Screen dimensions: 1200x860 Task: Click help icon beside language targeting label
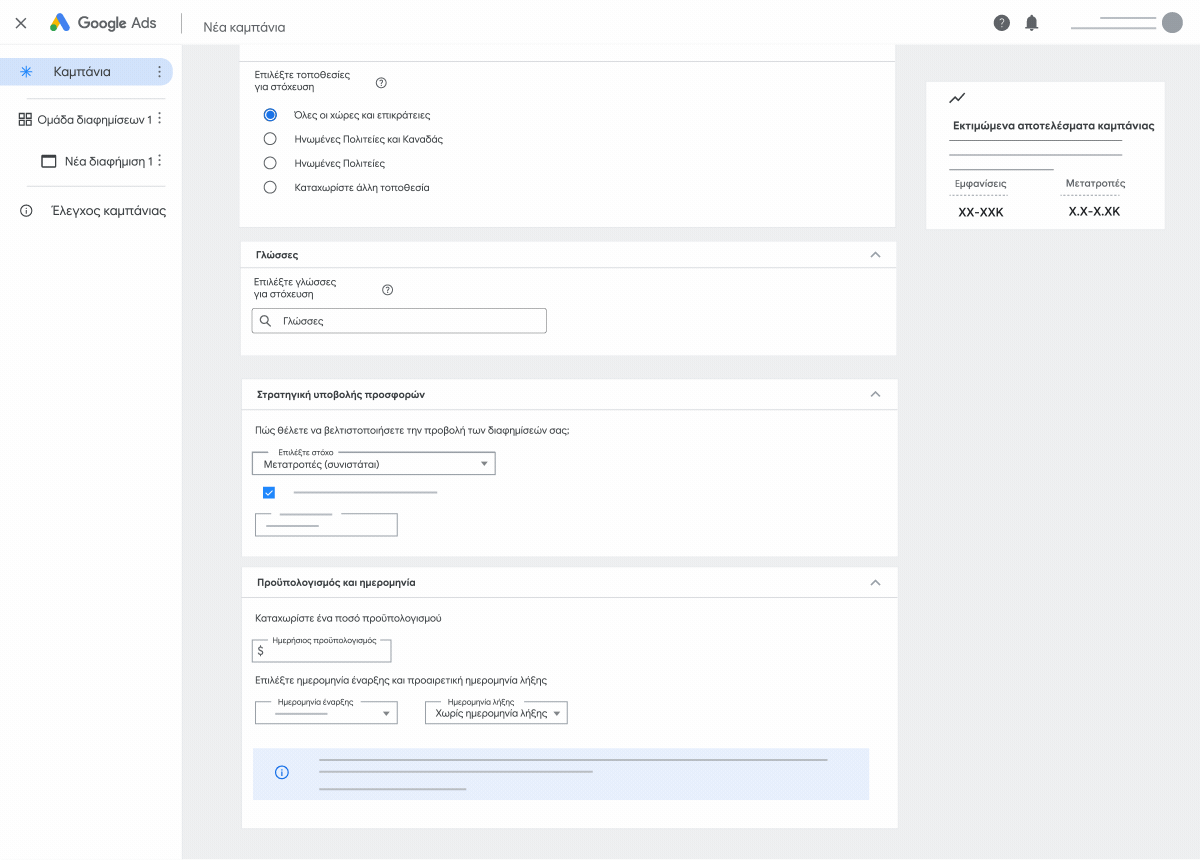pos(388,290)
